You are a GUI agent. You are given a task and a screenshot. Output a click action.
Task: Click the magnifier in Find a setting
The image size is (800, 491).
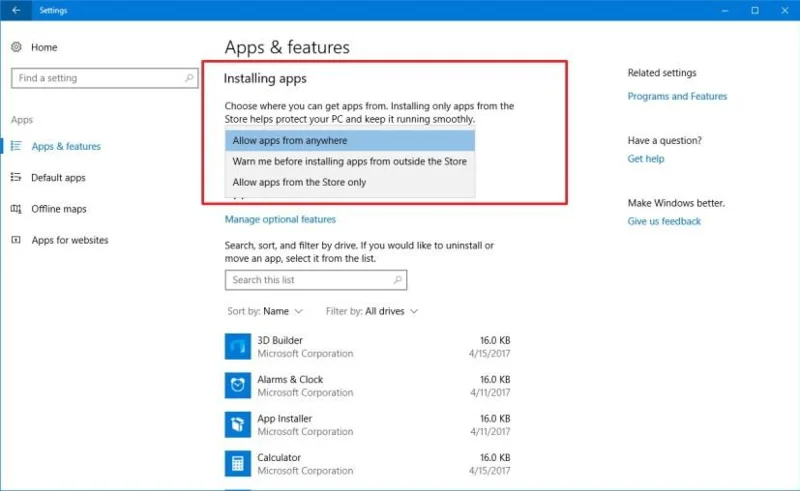tap(189, 78)
